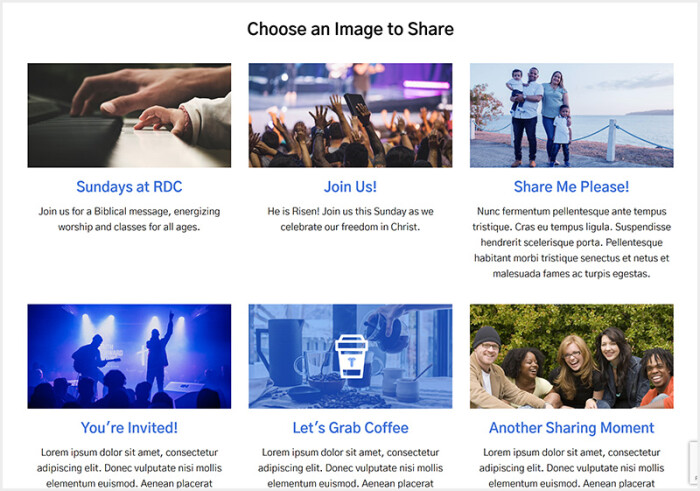The height and width of the screenshot is (491, 700).
Task: Pick the family by the sea photo
Action: click(571, 115)
